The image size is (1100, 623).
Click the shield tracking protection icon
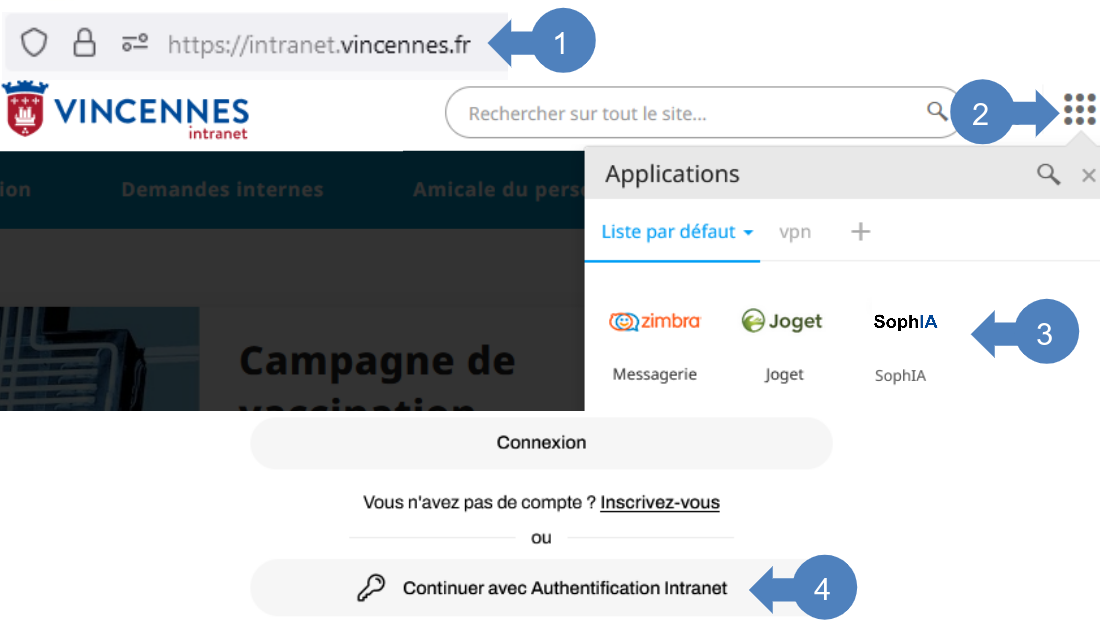click(35, 43)
